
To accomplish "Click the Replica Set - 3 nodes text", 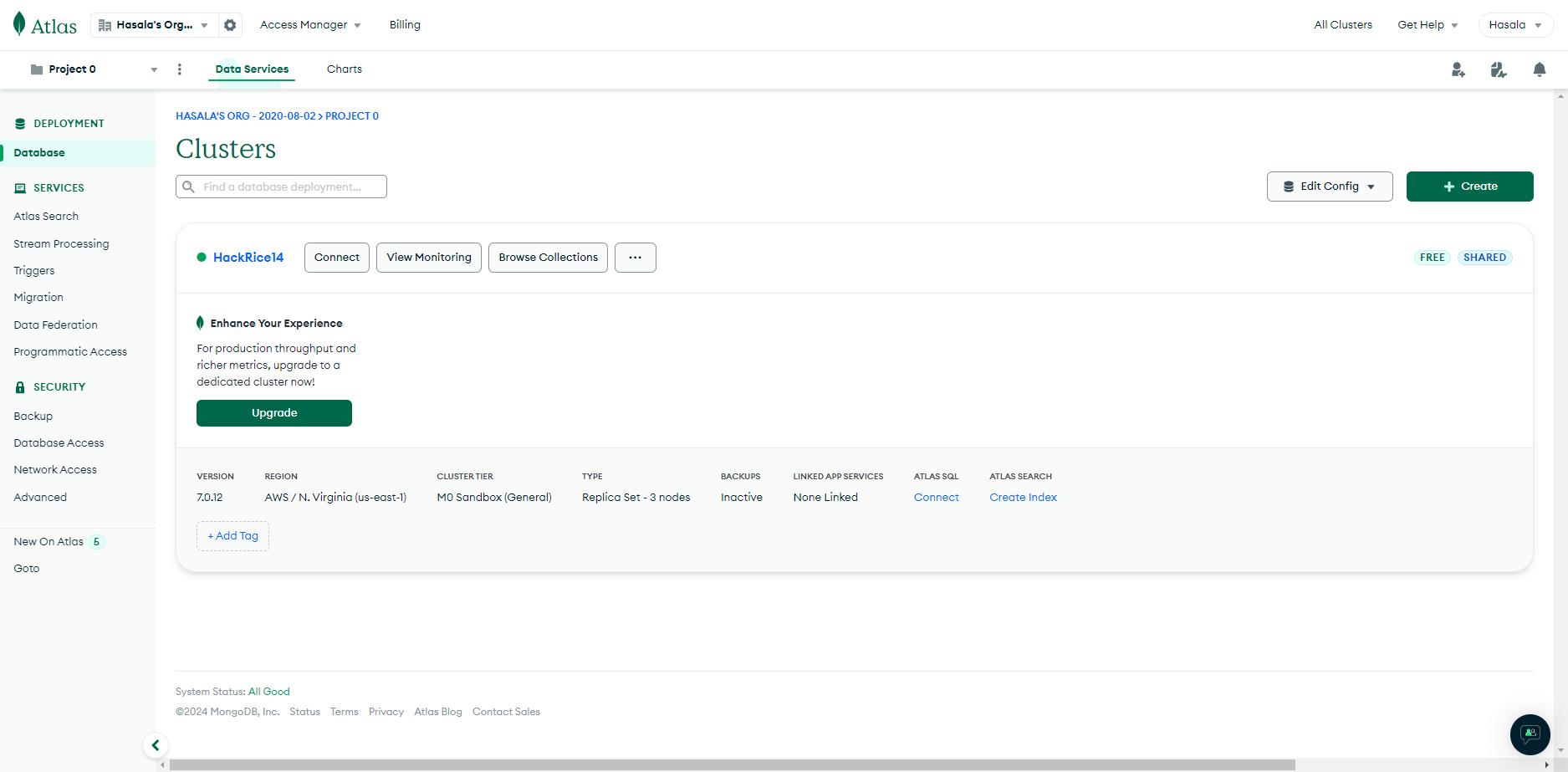I will [636, 498].
